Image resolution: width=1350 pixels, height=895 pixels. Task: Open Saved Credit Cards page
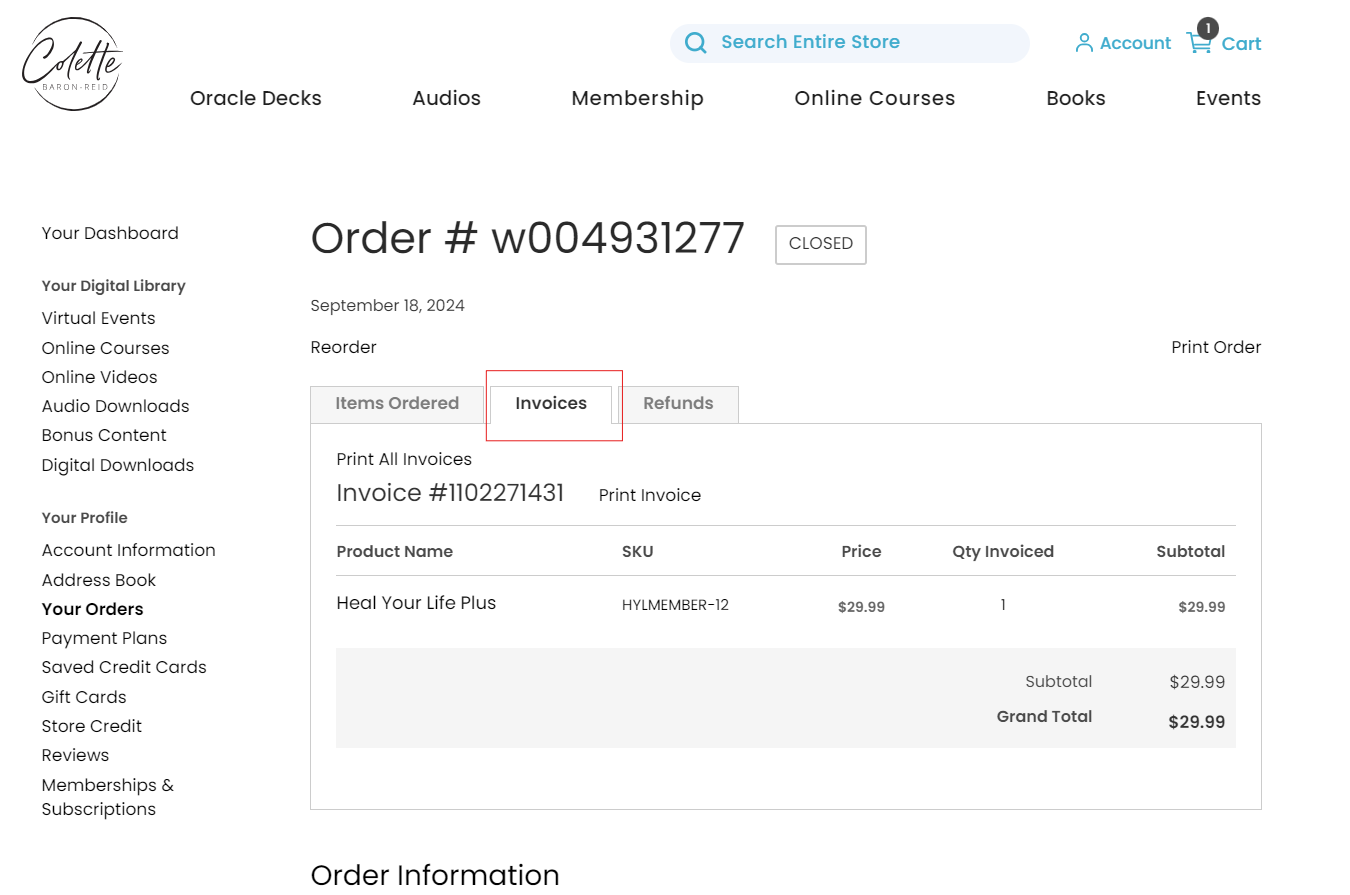click(124, 668)
